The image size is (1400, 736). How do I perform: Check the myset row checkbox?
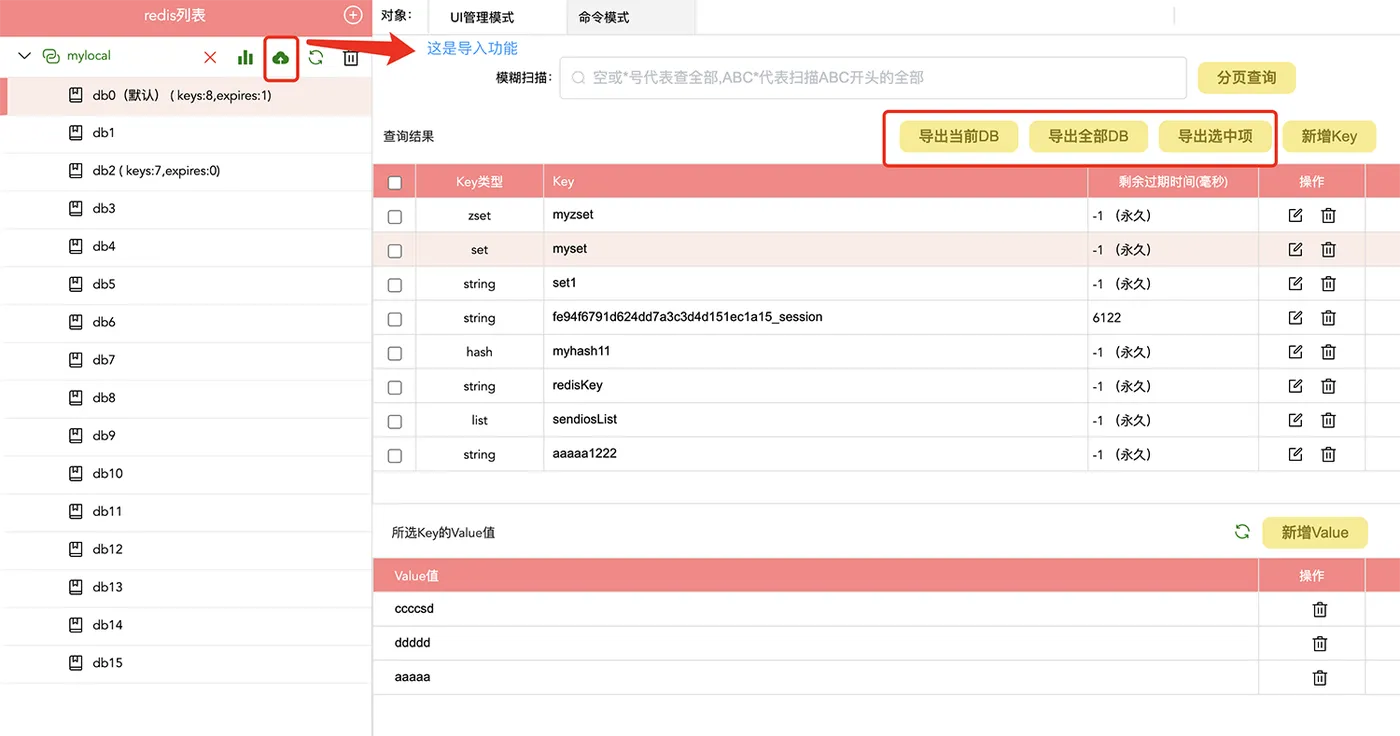(x=395, y=250)
